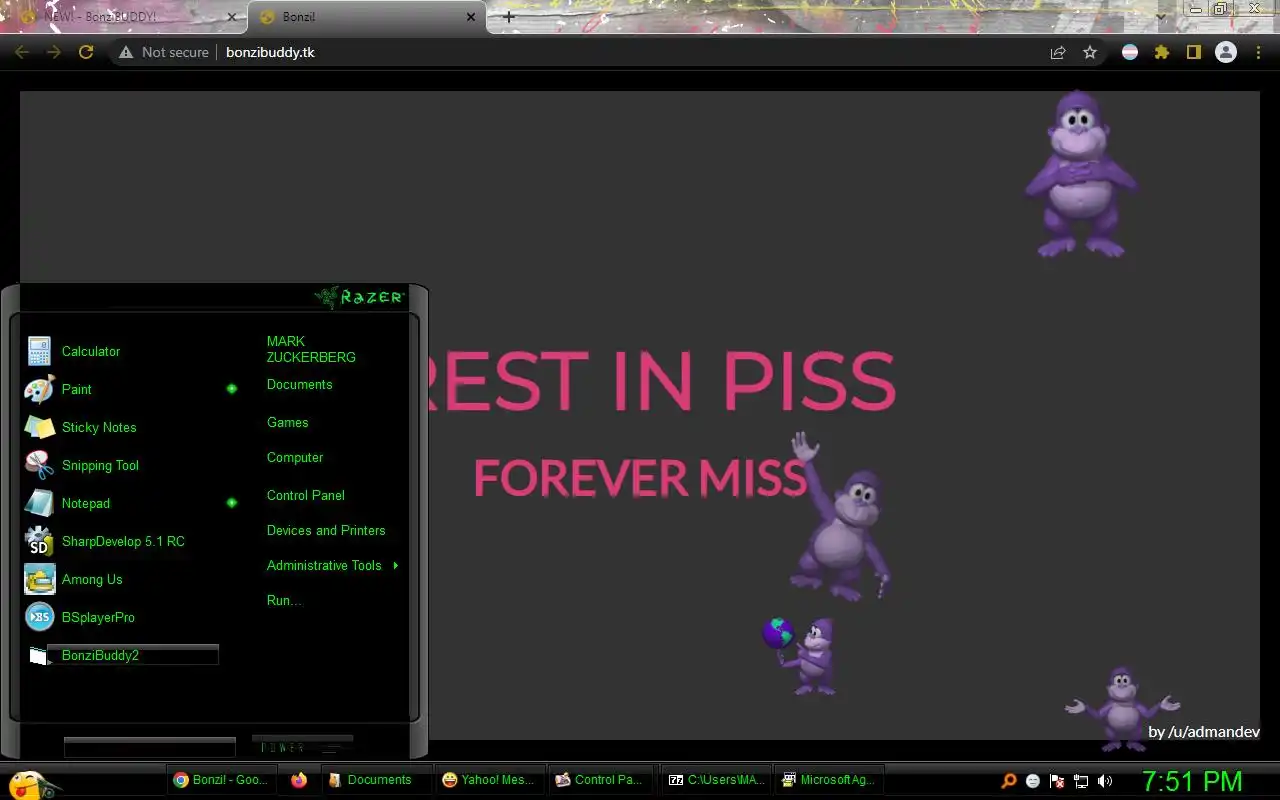This screenshot has width=1280, height=800.
Task: Click the waving Bonzi gorilla
Action: [840, 517]
